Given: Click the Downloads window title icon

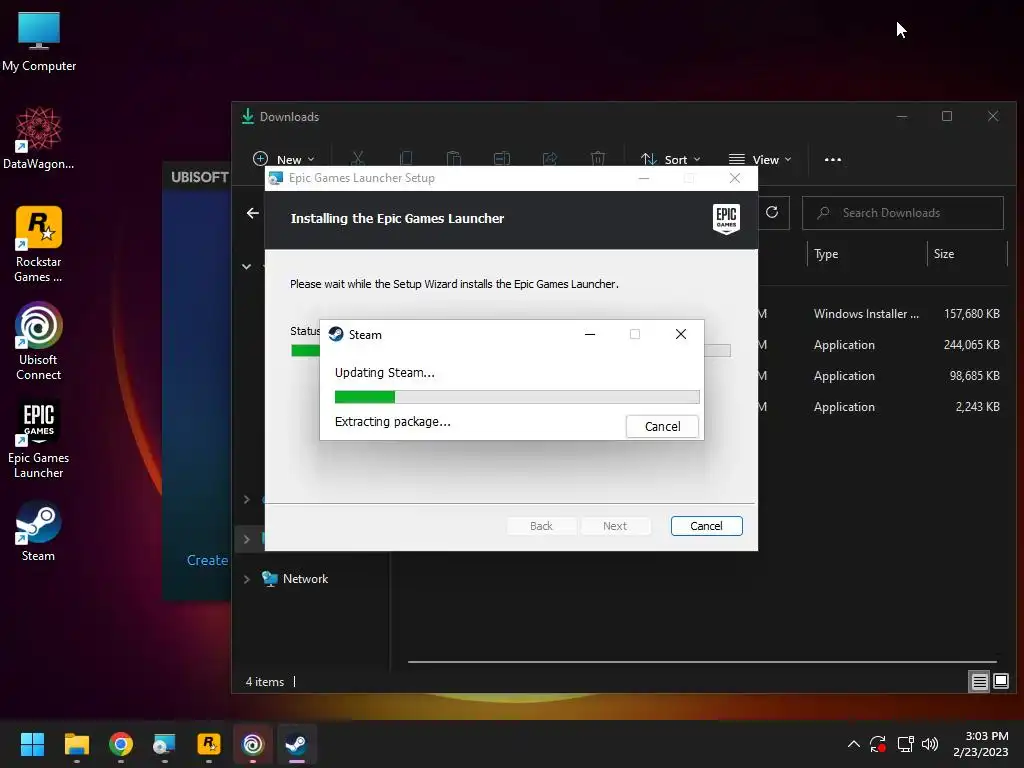Looking at the screenshot, I should pyautogui.click(x=248, y=116).
